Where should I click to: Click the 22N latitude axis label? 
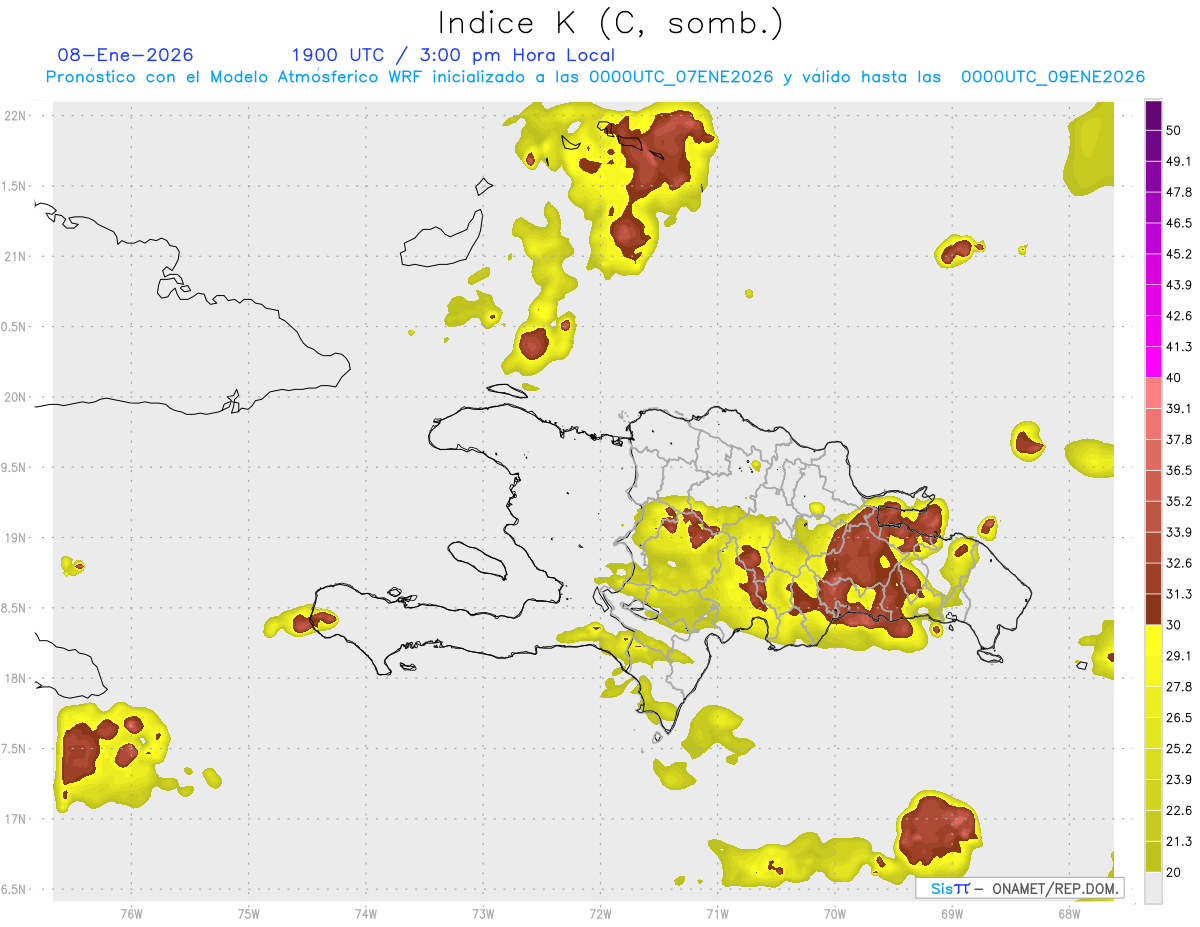tap(16, 115)
